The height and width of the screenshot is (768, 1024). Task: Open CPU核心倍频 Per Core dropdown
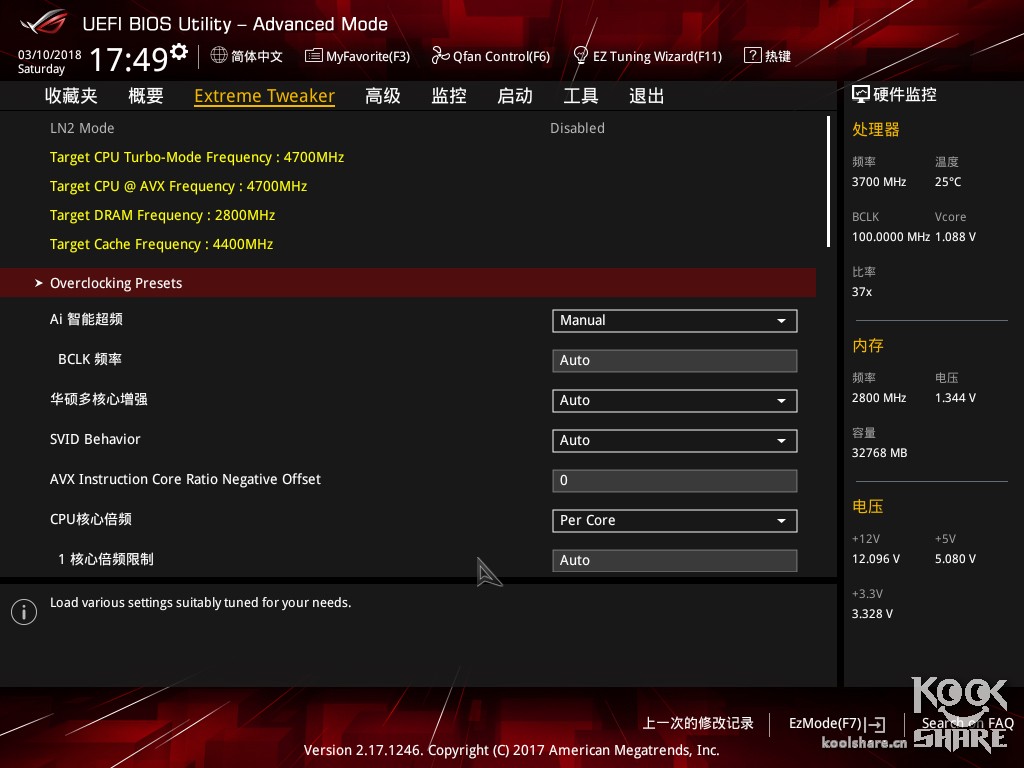tap(675, 520)
